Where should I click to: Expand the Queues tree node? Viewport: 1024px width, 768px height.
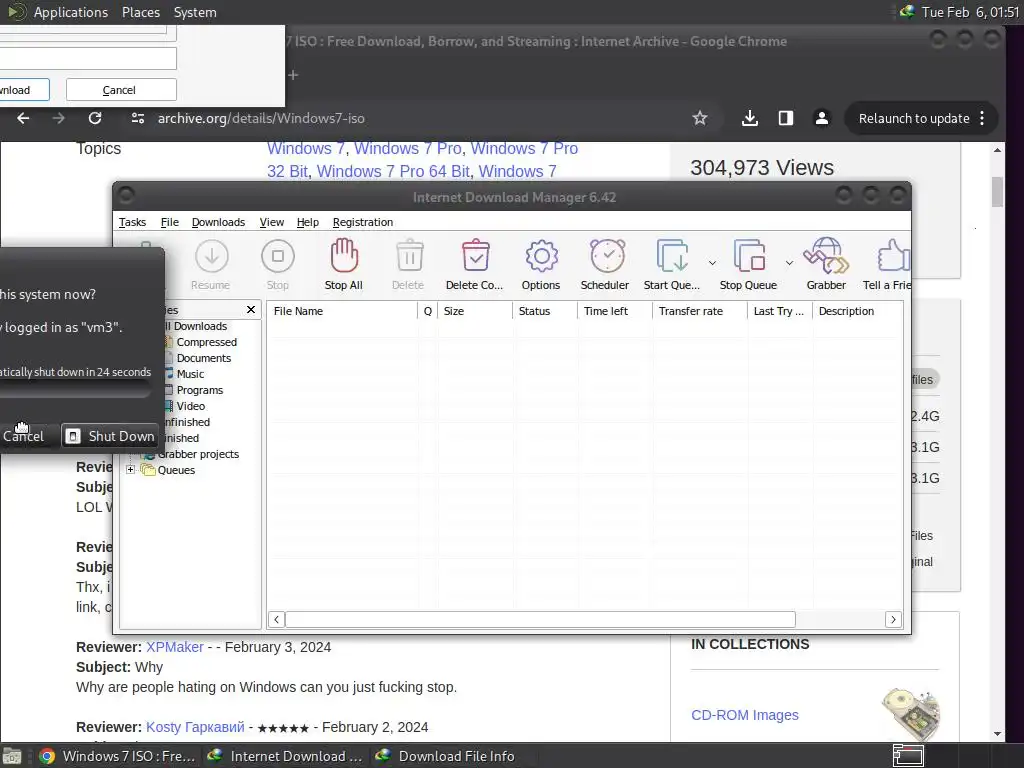(x=130, y=470)
